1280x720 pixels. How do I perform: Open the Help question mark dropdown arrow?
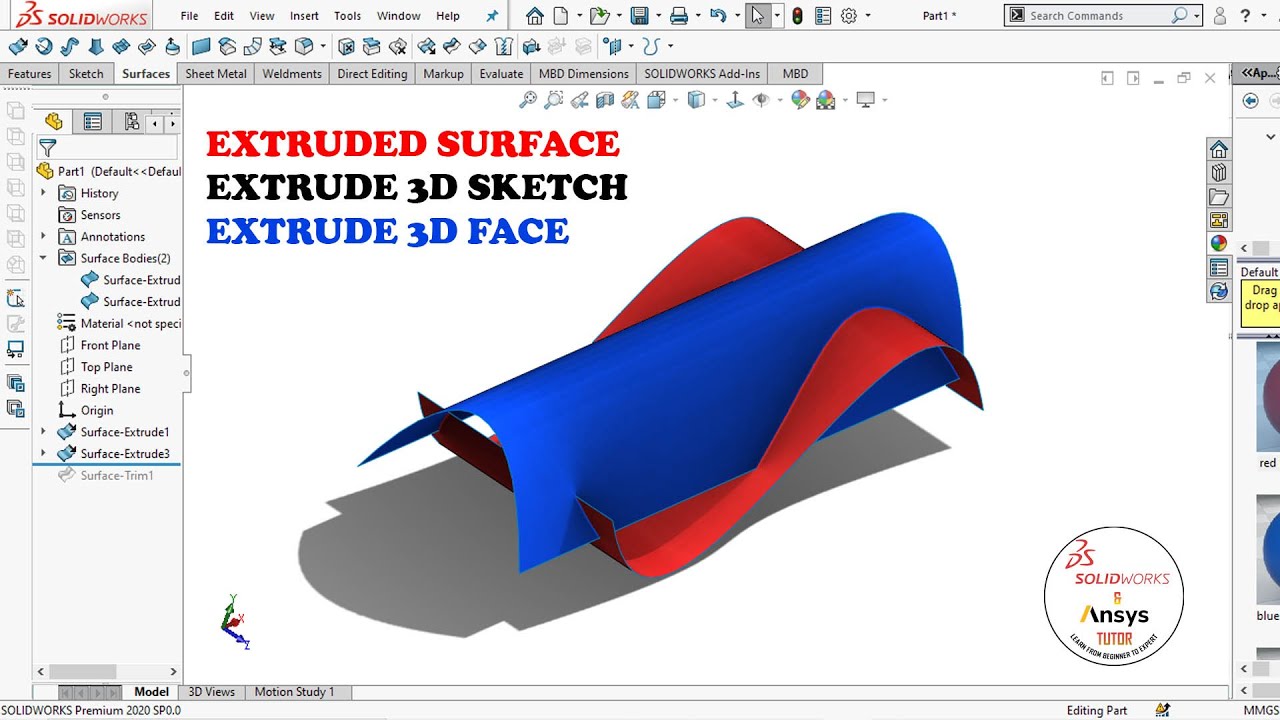tap(1263, 16)
